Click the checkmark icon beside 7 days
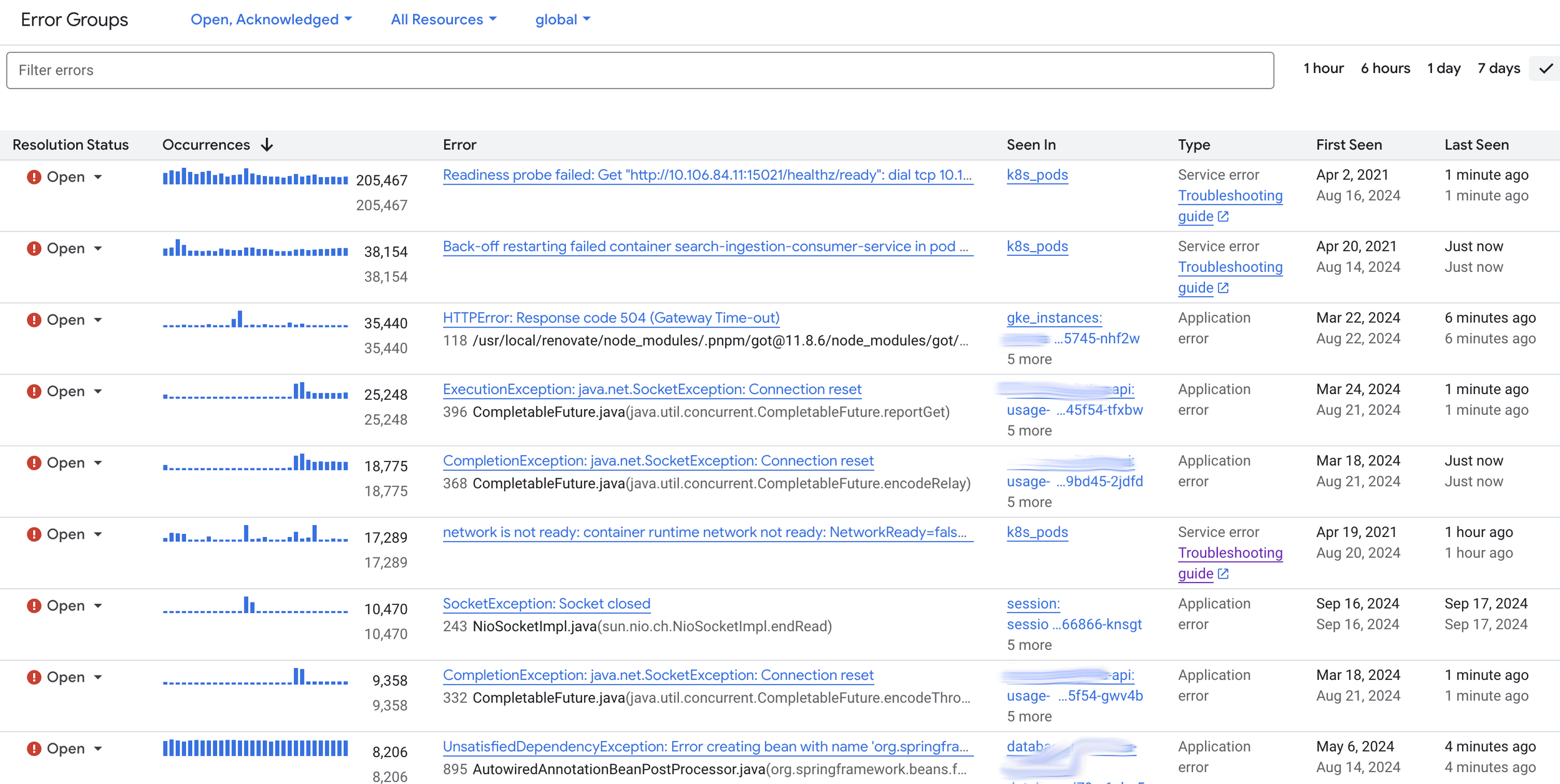 click(x=1545, y=69)
